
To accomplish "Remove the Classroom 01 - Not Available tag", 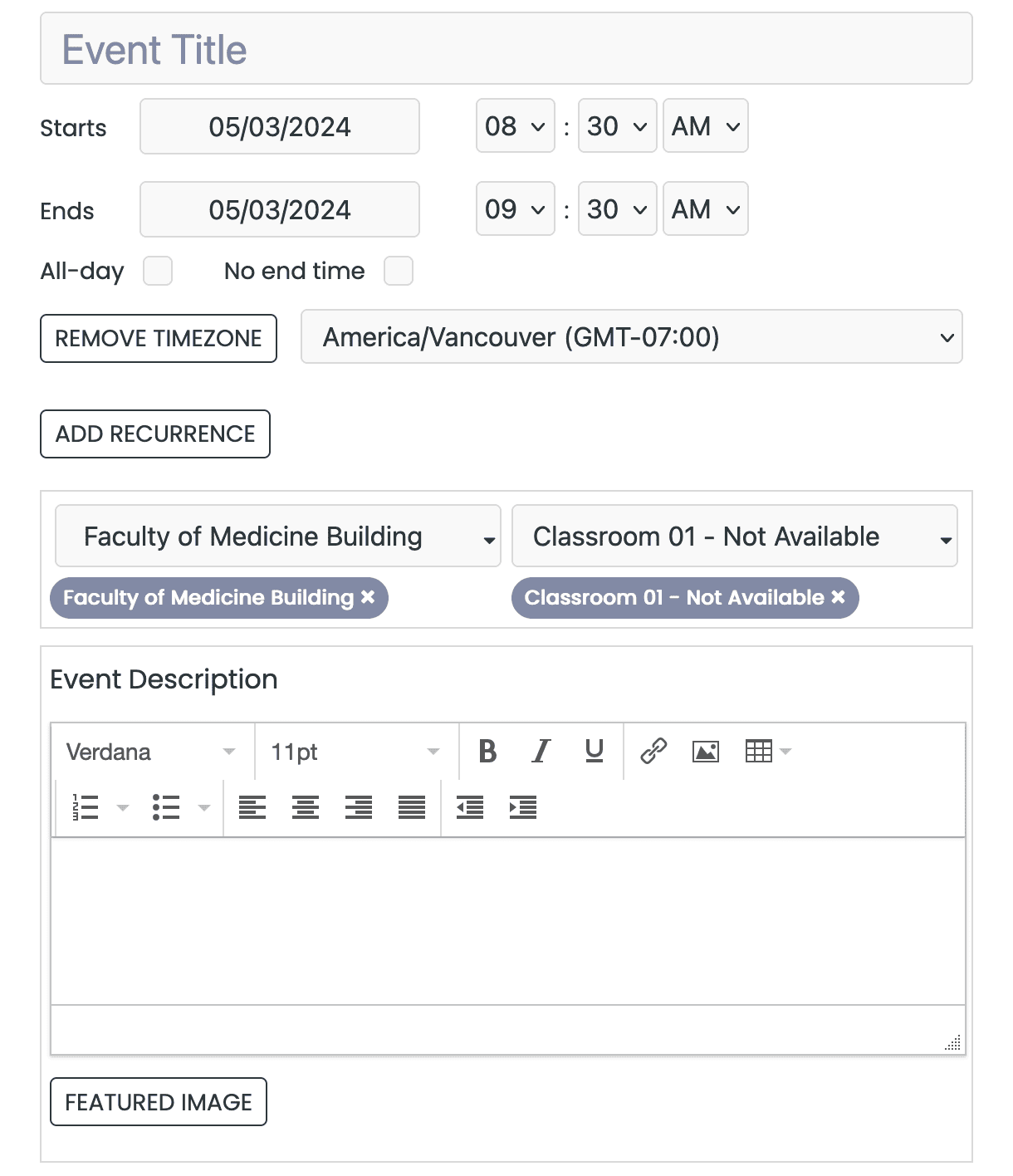I will click(x=838, y=597).
